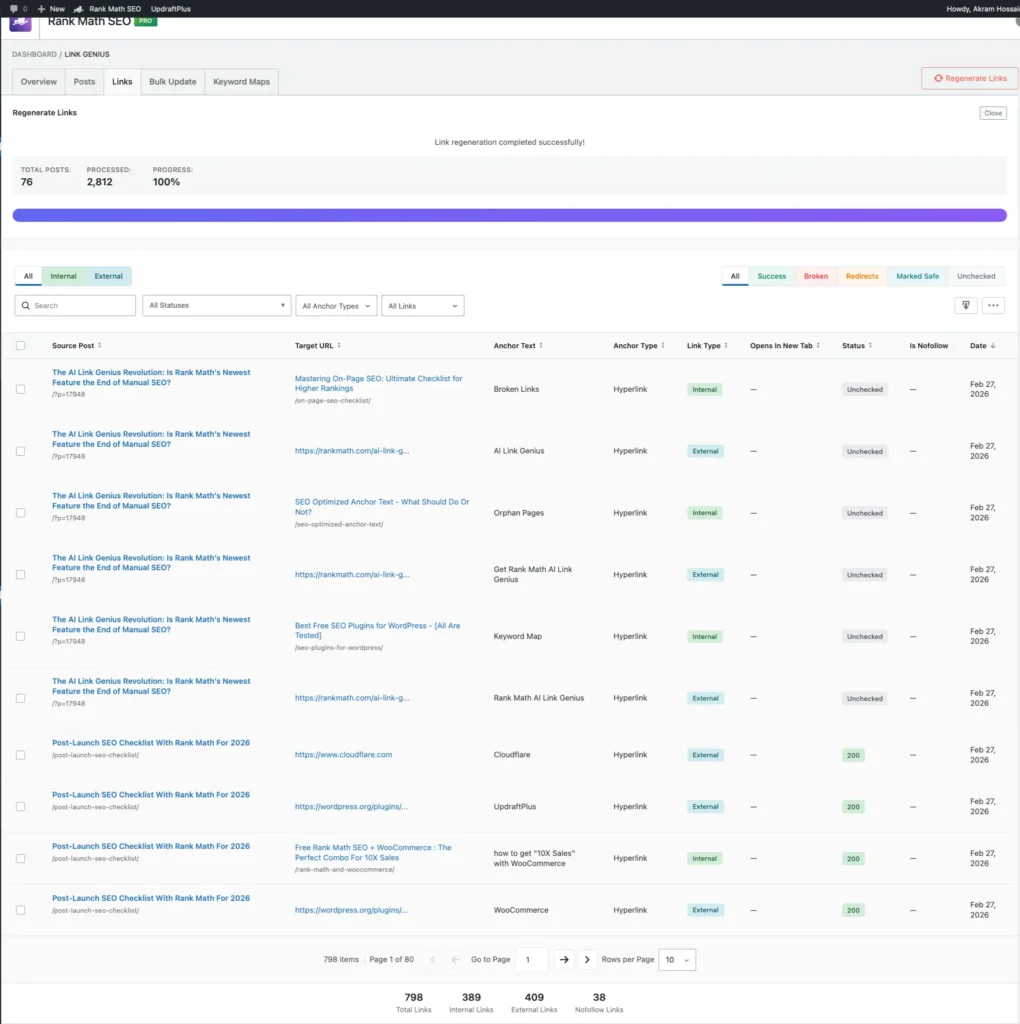This screenshot has height=1024, width=1020.
Task: Click the Go to Page arrow button
Action: [564, 959]
